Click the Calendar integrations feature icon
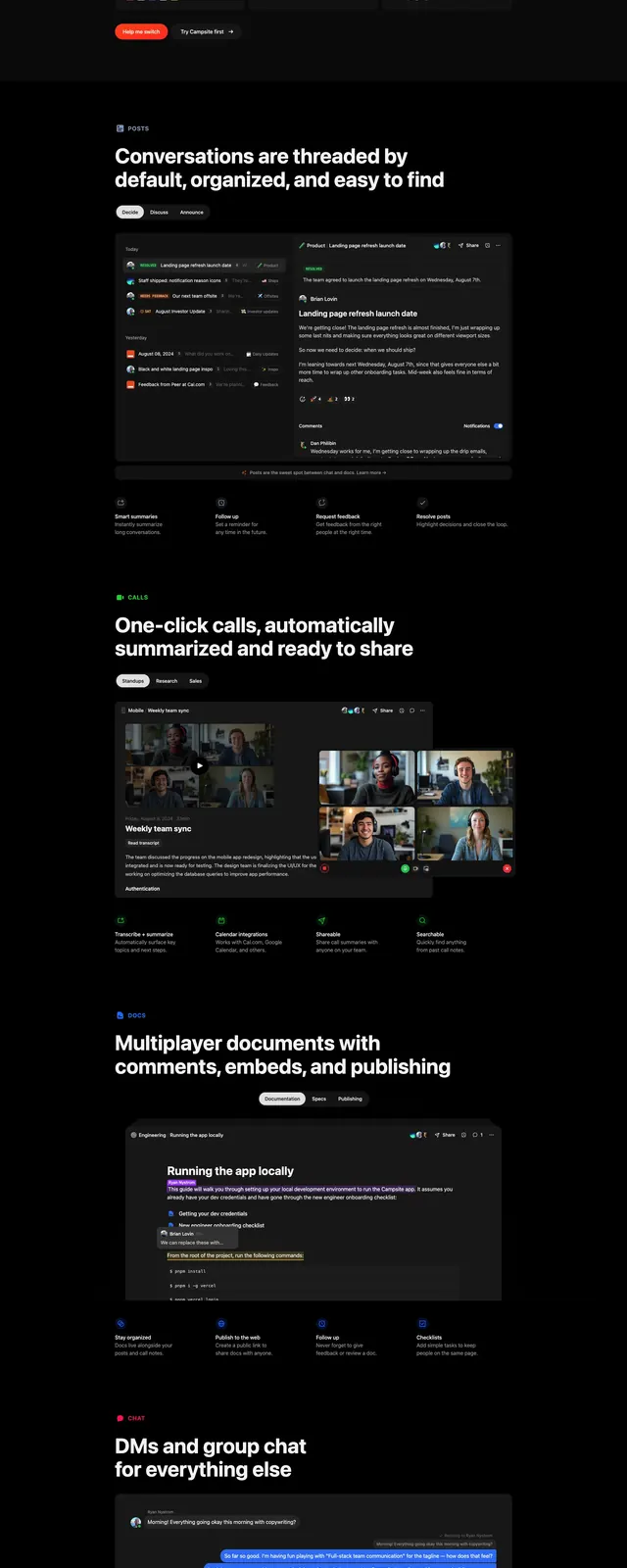This screenshot has width=627, height=1568. (221, 920)
